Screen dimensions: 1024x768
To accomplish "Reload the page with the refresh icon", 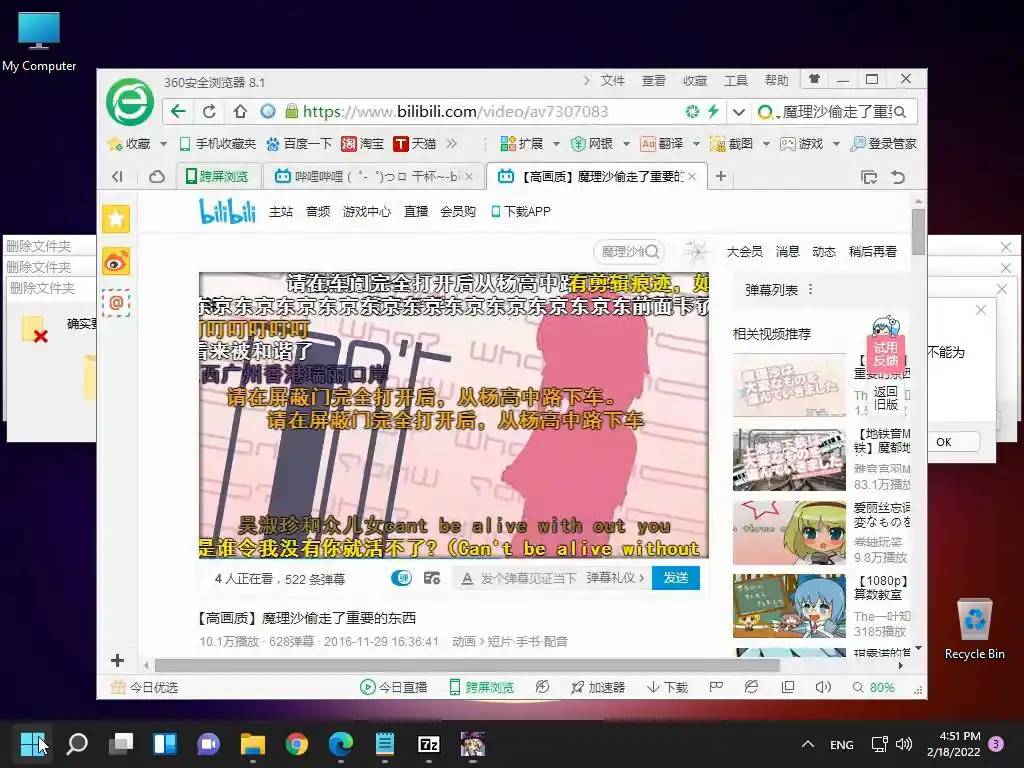I will pyautogui.click(x=209, y=112).
